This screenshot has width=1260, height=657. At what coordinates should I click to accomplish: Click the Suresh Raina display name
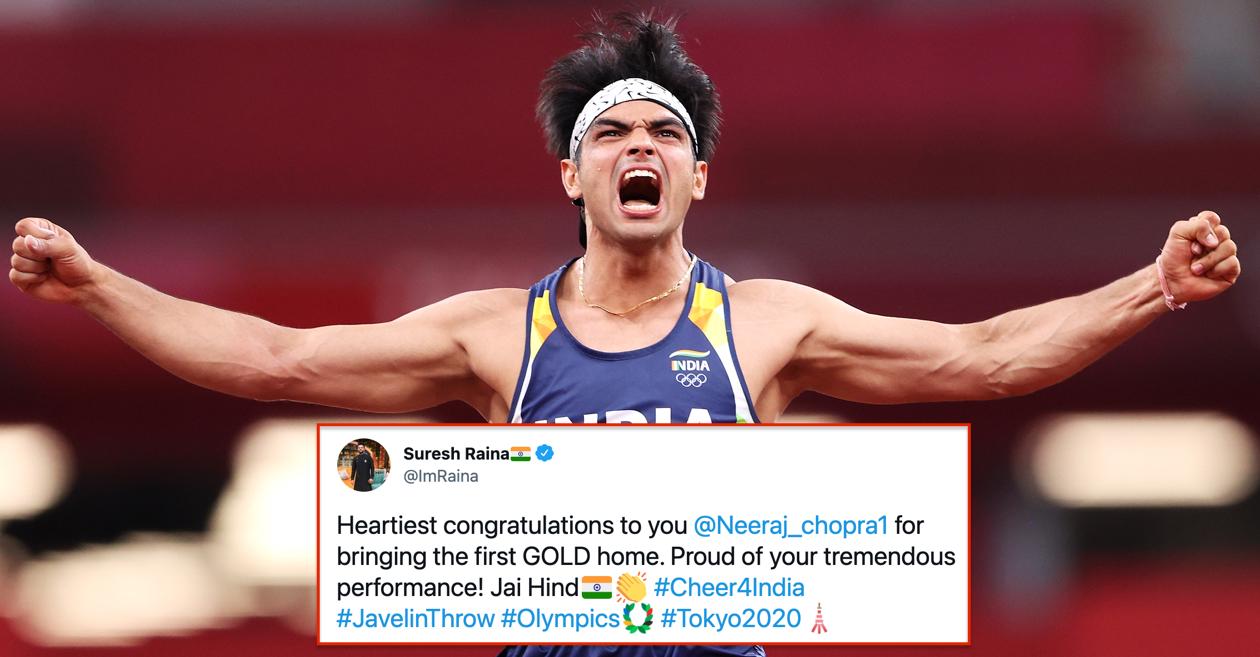[455, 454]
